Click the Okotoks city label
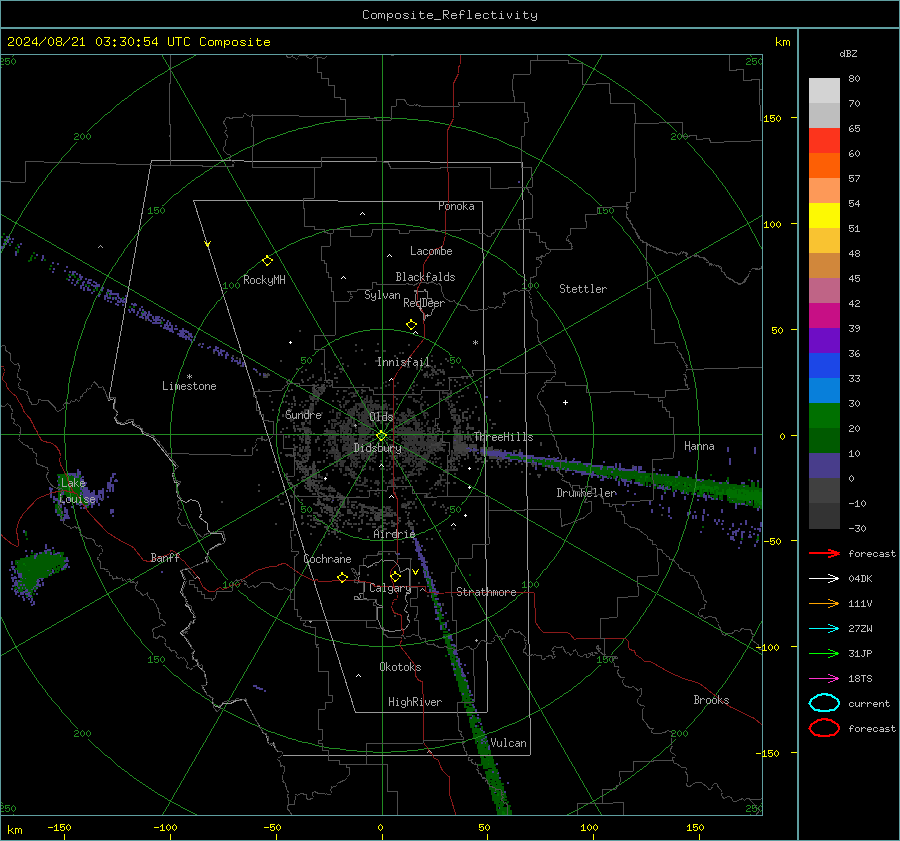 tap(400, 667)
